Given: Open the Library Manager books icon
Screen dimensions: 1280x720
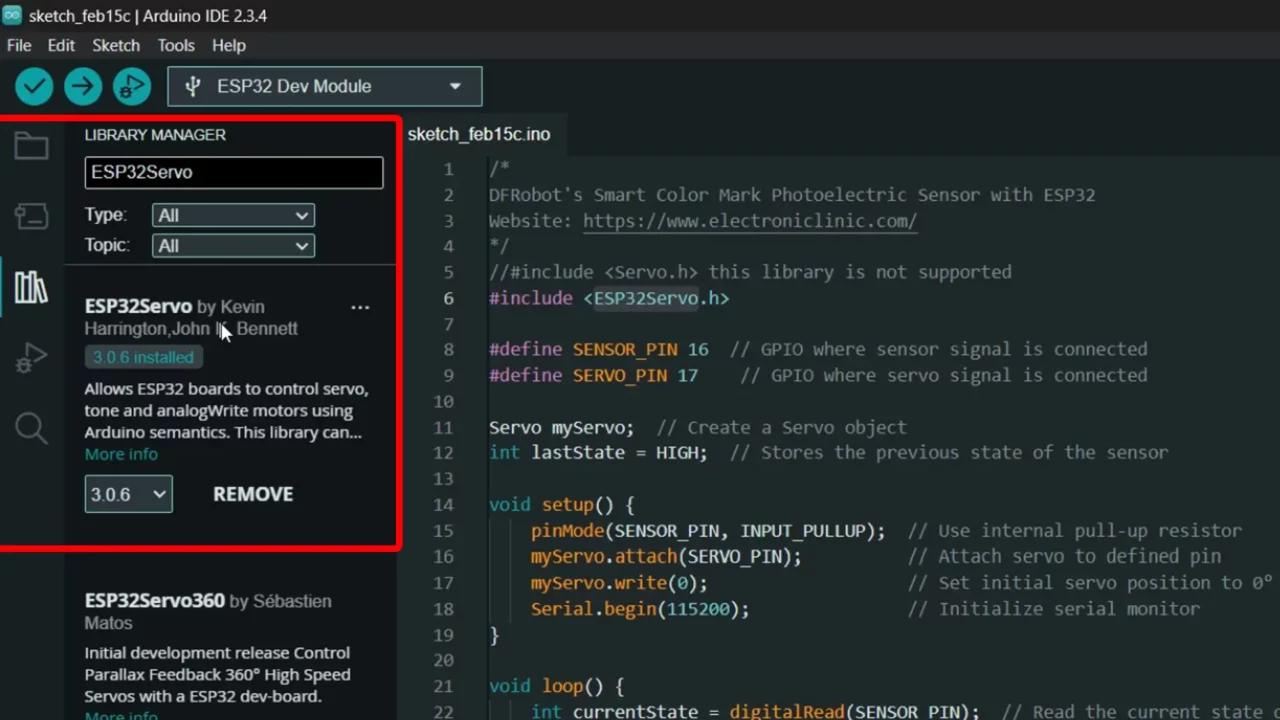Looking at the screenshot, I should coord(31,288).
